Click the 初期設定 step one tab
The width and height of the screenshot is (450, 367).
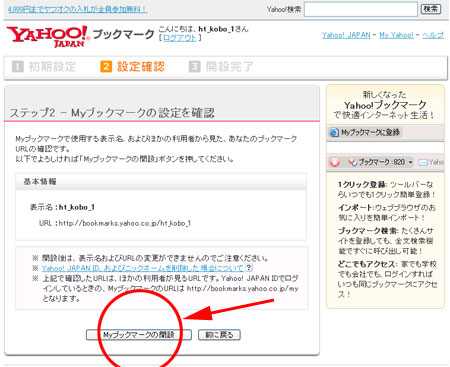tap(44, 67)
